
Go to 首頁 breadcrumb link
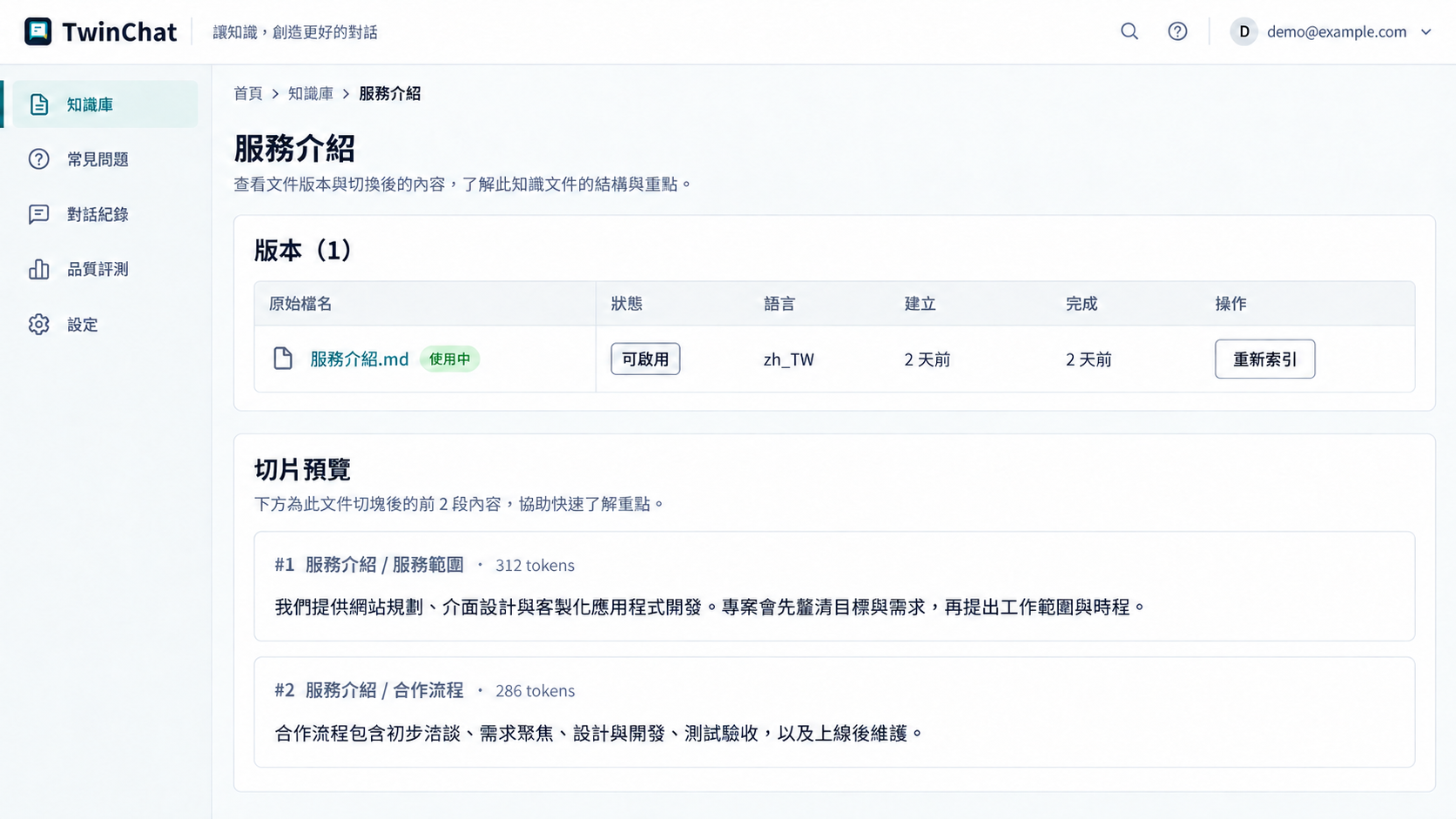(x=248, y=93)
